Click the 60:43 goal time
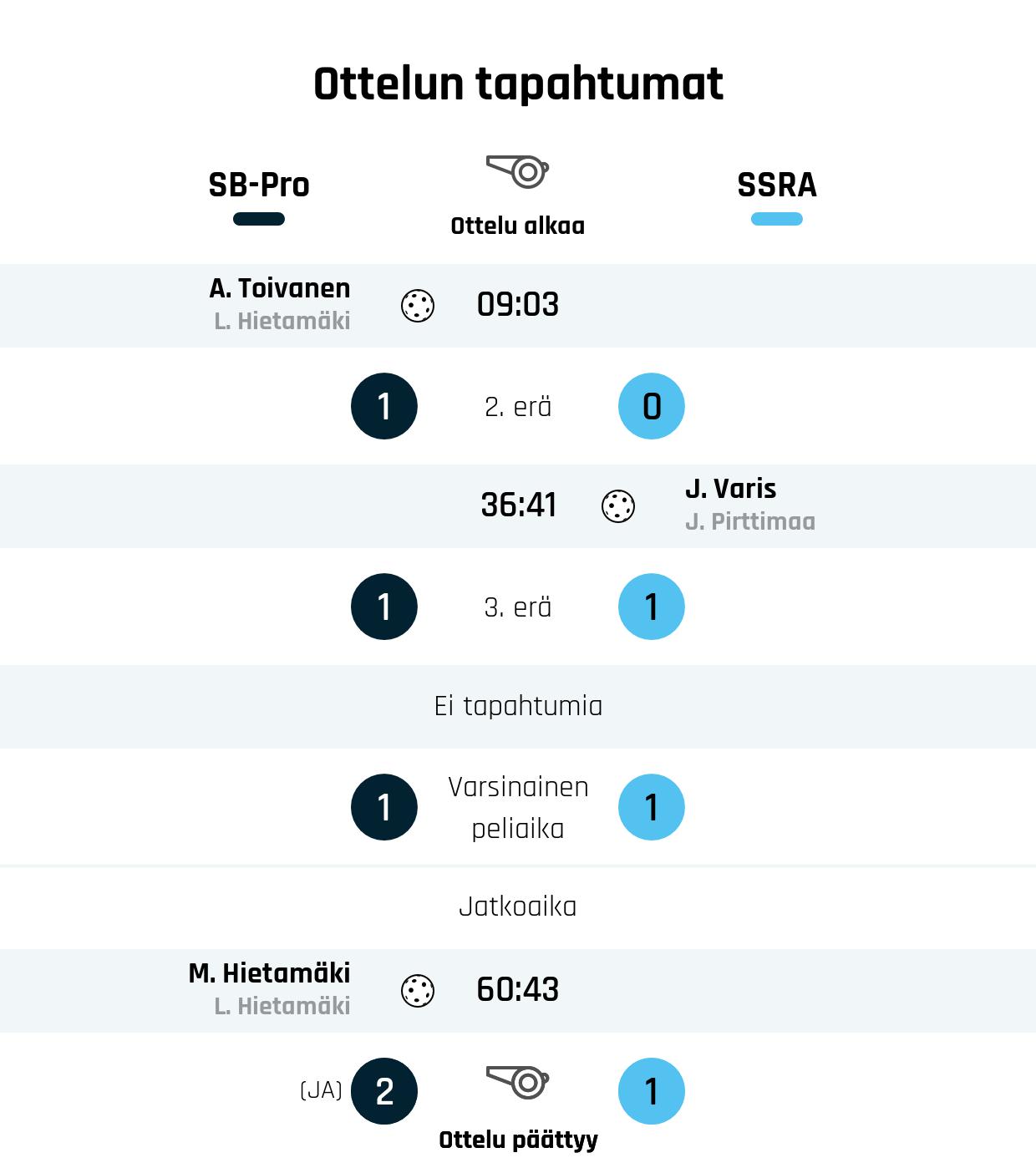The height and width of the screenshot is (1168, 1036). (x=518, y=990)
